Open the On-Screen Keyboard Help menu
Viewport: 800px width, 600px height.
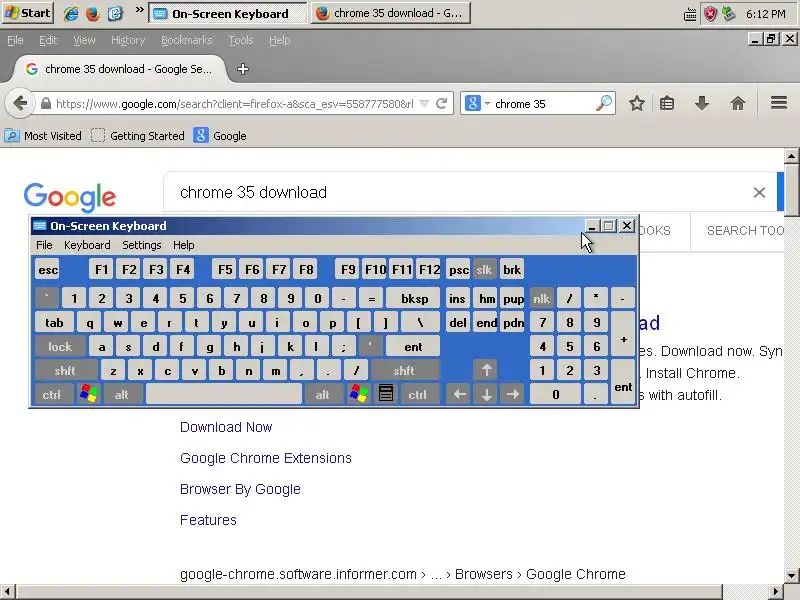point(184,245)
